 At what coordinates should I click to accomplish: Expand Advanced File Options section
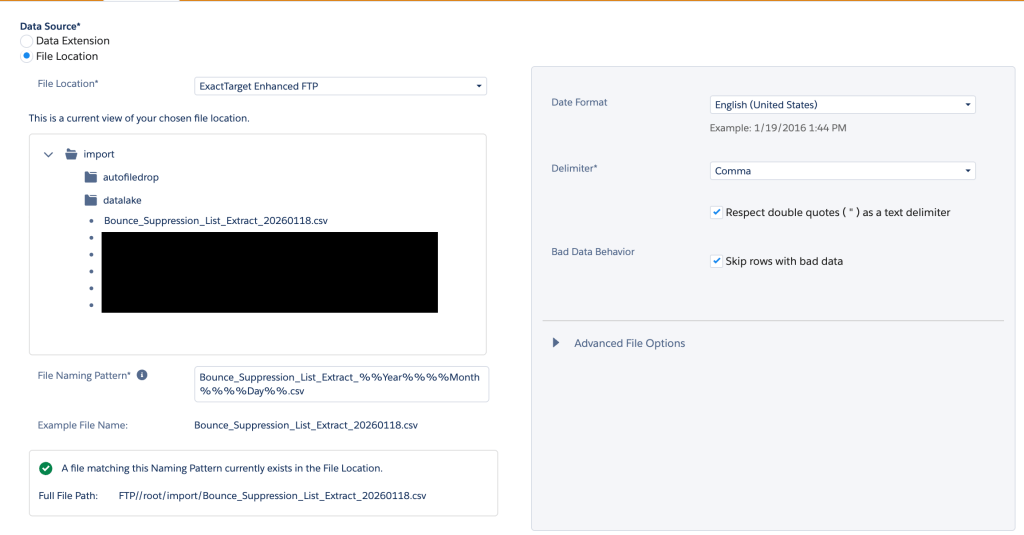click(557, 343)
